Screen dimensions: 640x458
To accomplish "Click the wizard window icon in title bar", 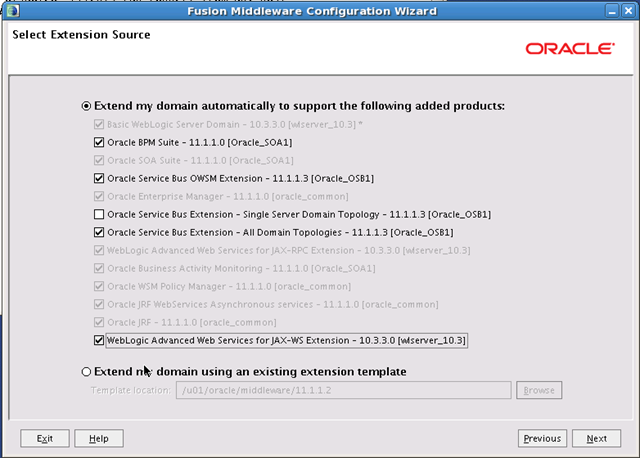I will pos(12,11).
